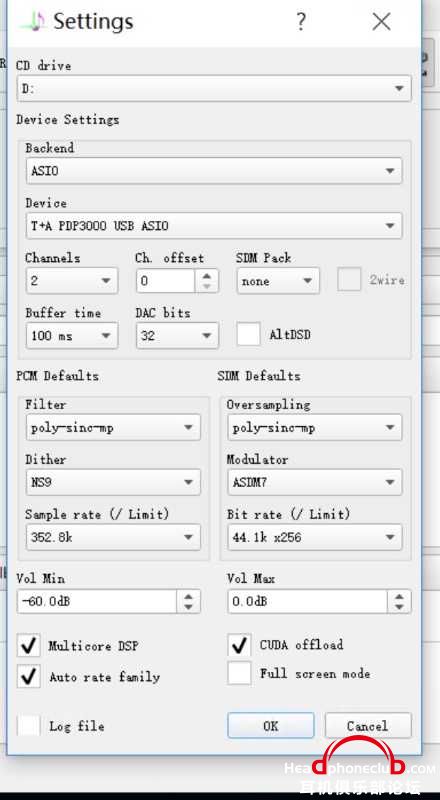Expand the Device T+A PDP3000 dropdown
440x800 pixels.
(x=214, y=226)
